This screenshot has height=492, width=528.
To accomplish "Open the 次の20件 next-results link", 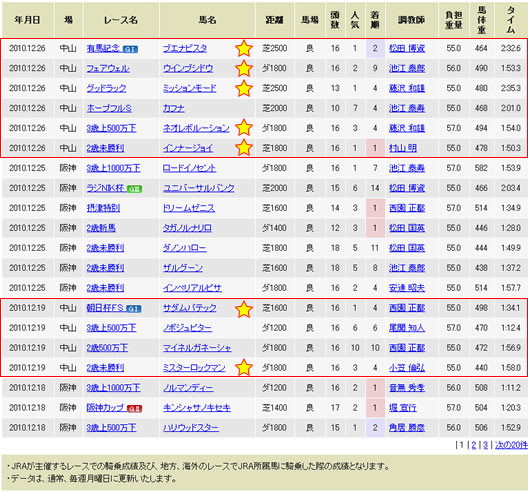I will point(511,445).
